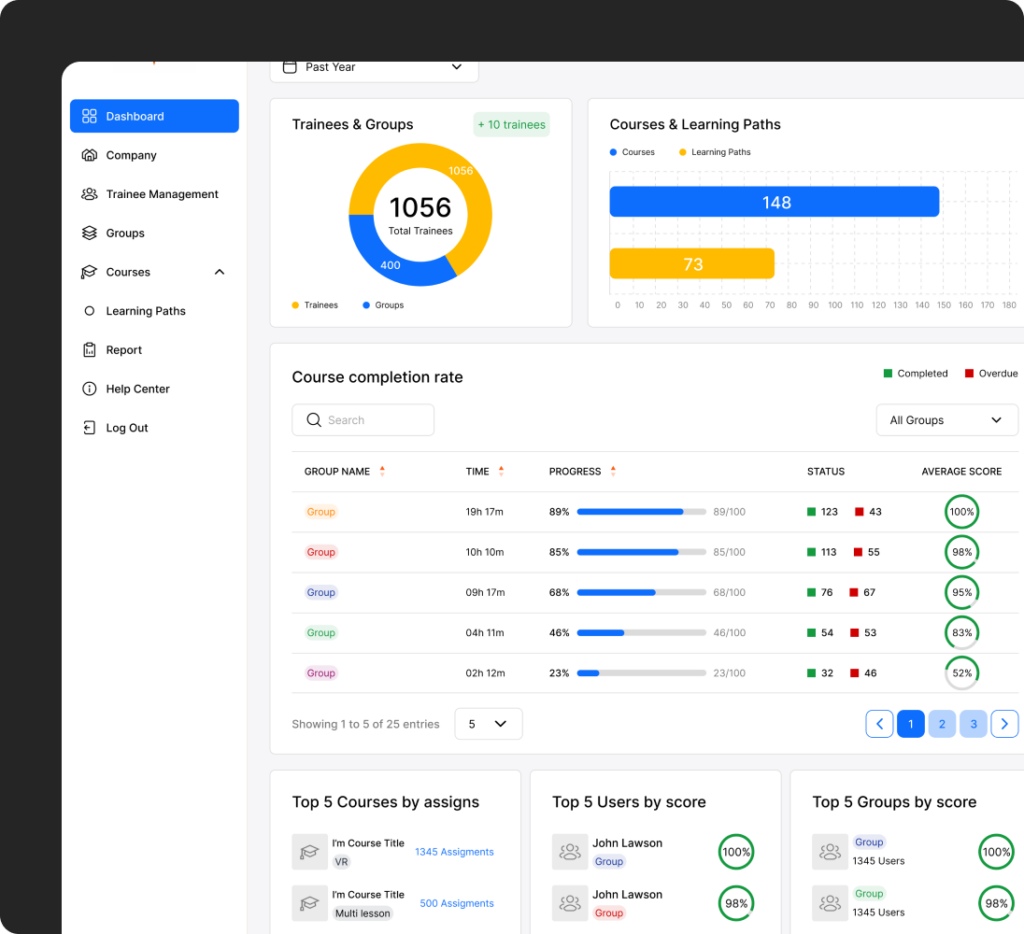Screen dimensions: 1024x934
Task: Click the "Showing 1 to 5 of 25 entries" text
Action: 366,724
